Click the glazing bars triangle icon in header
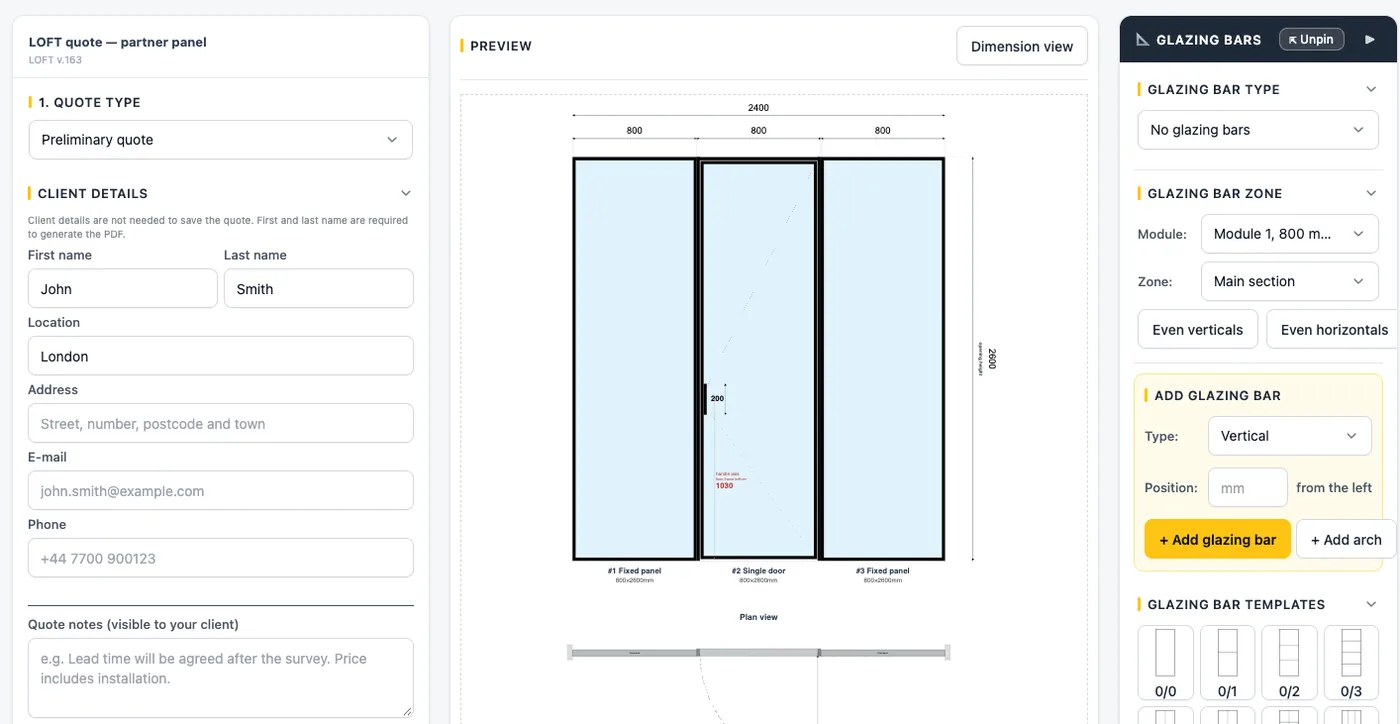The width and height of the screenshot is (1400, 724). (1143, 40)
